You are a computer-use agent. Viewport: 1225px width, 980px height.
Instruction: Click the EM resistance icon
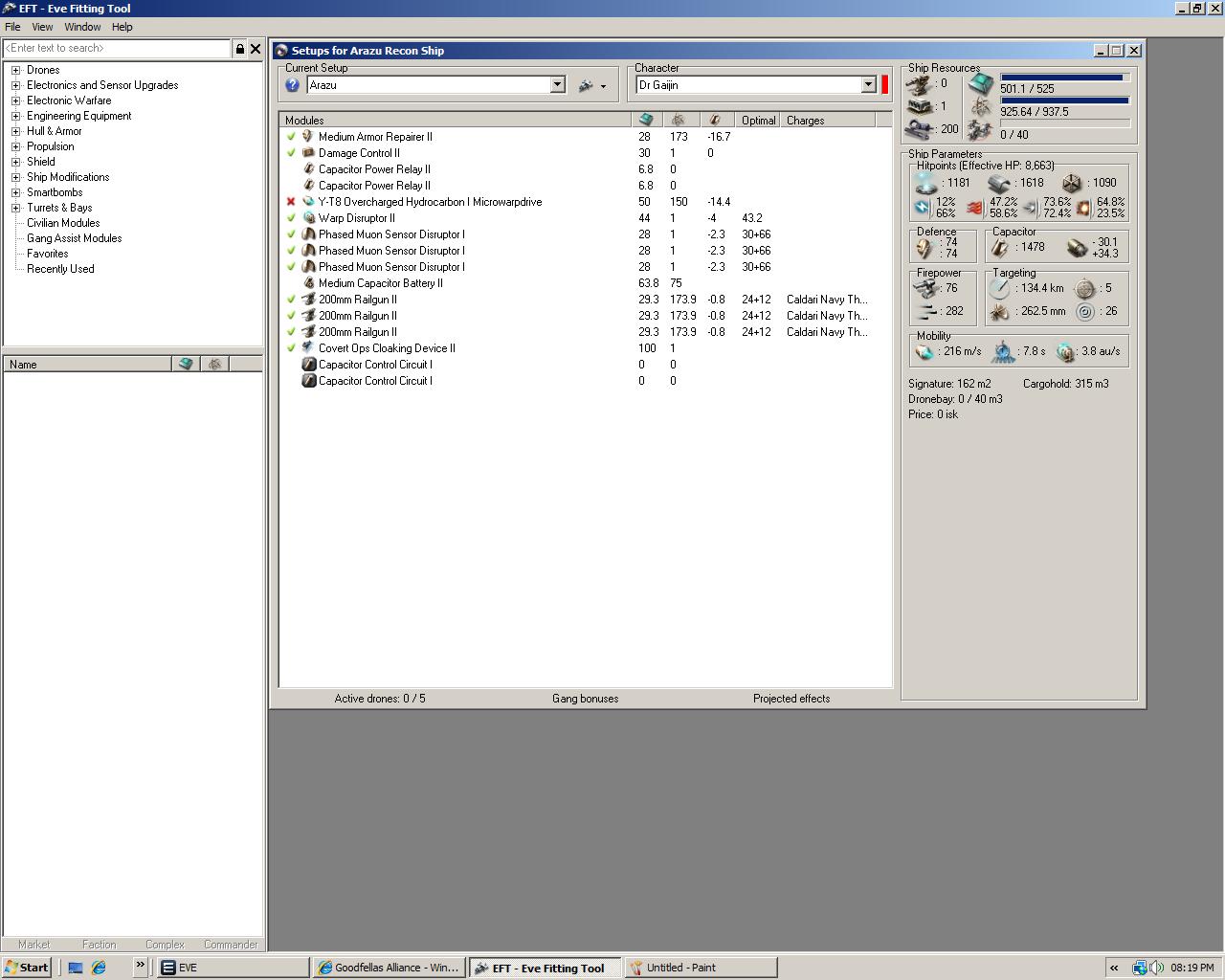click(x=923, y=207)
